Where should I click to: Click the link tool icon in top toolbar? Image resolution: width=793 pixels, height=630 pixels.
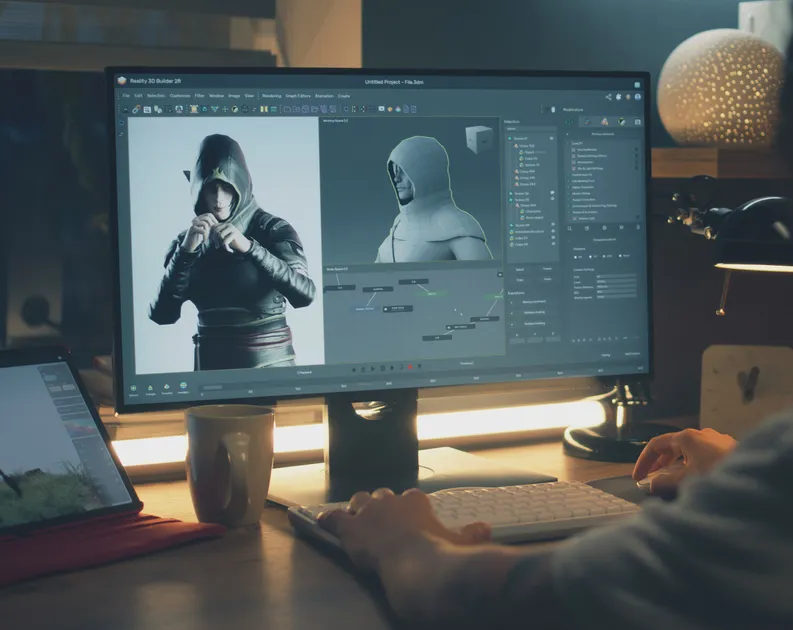(x=136, y=108)
